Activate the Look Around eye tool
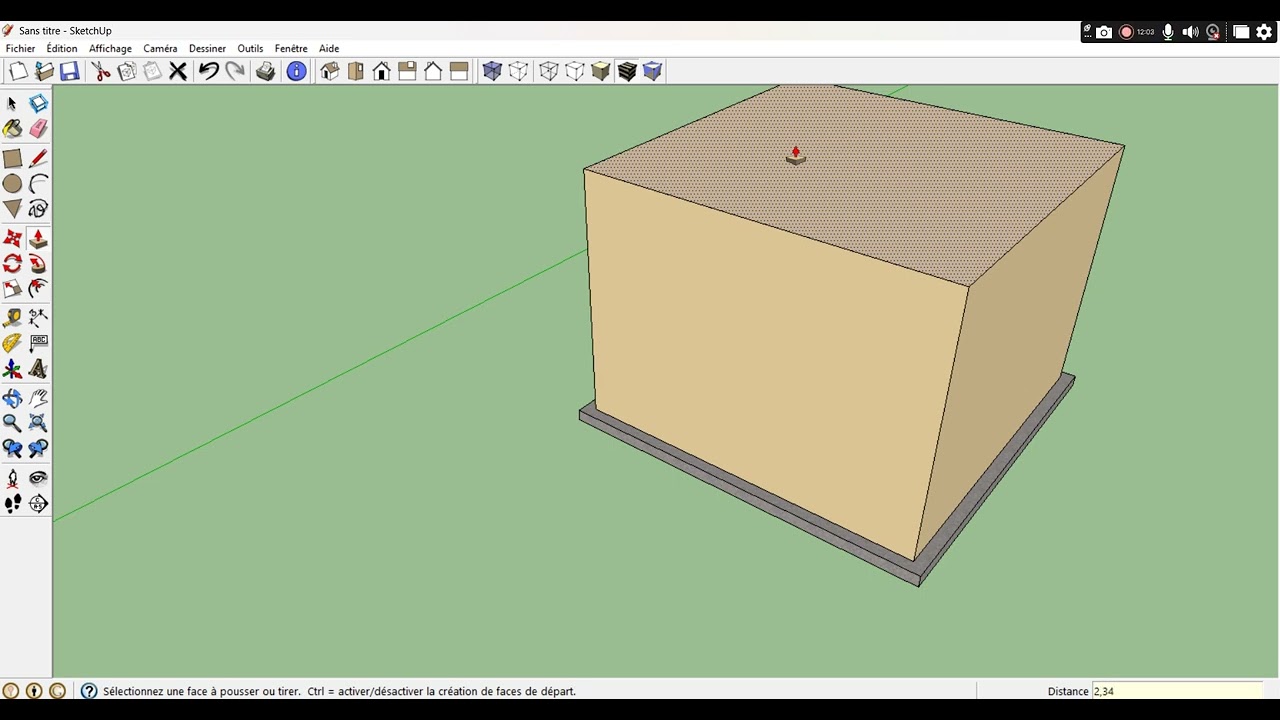 38,478
